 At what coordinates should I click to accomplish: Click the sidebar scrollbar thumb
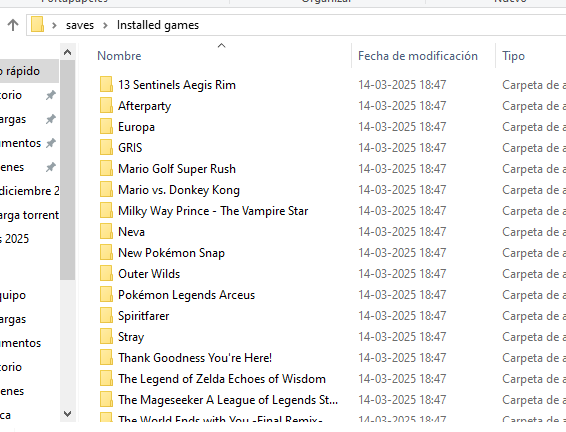click(x=68, y=170)
